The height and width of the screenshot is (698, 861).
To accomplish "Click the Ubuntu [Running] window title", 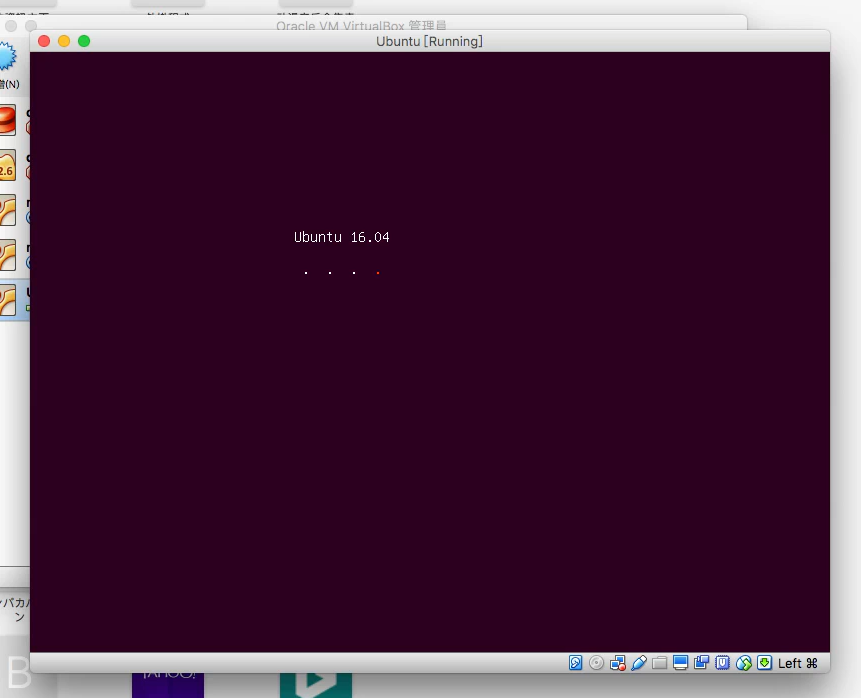I will tap(429, 41).
